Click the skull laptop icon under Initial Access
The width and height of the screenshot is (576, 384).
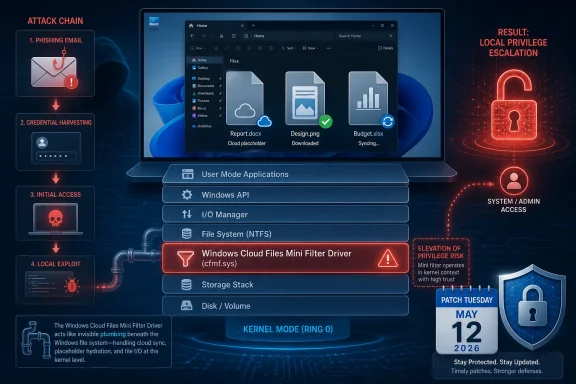click(55, 219)
